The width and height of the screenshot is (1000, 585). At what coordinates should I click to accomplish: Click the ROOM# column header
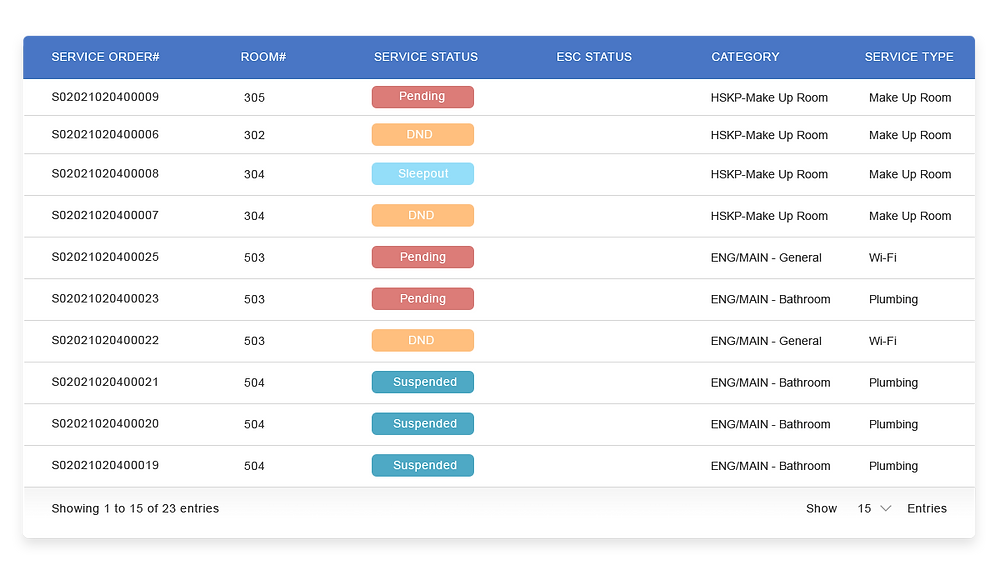point(263,57)
